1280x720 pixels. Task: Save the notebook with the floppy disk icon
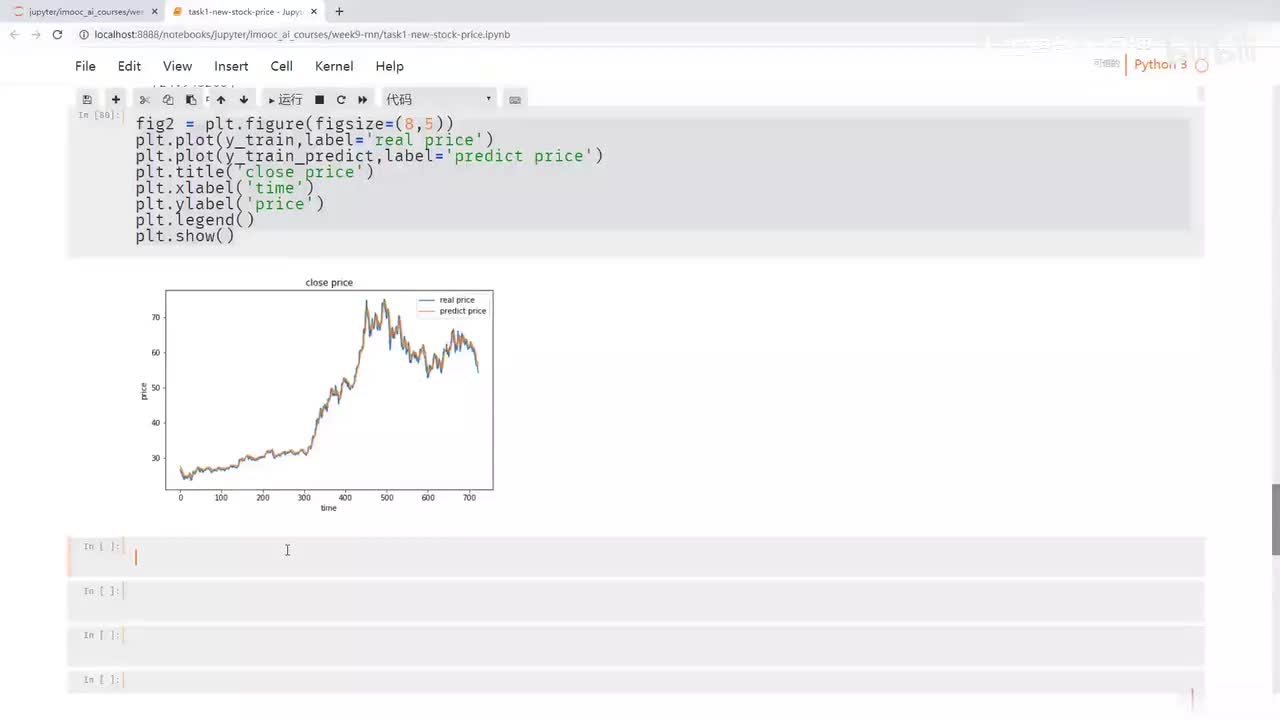point(87,100)
